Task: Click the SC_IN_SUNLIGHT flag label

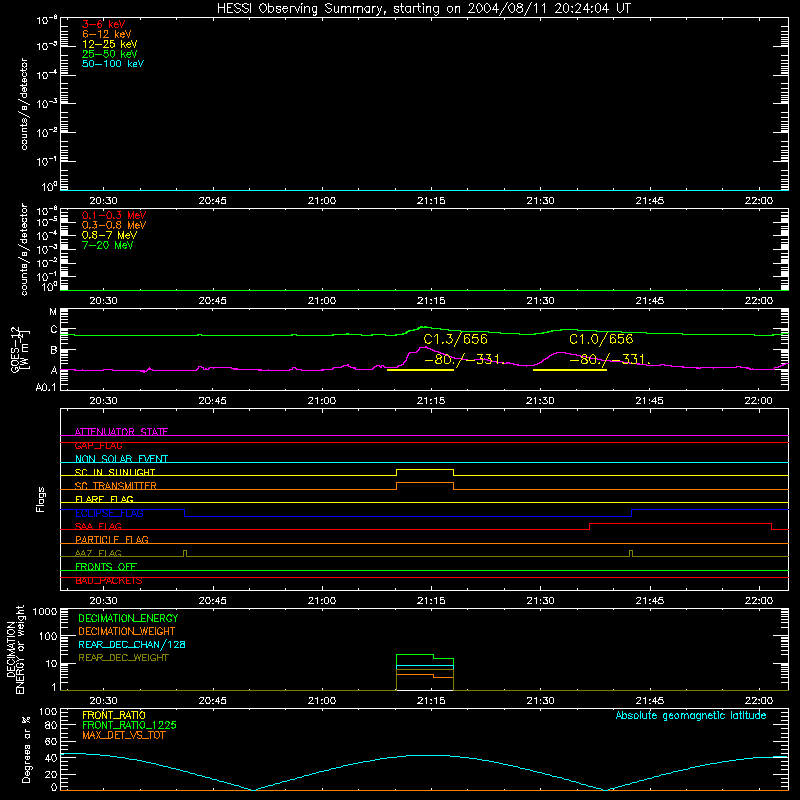Action: tap(115, 472)
